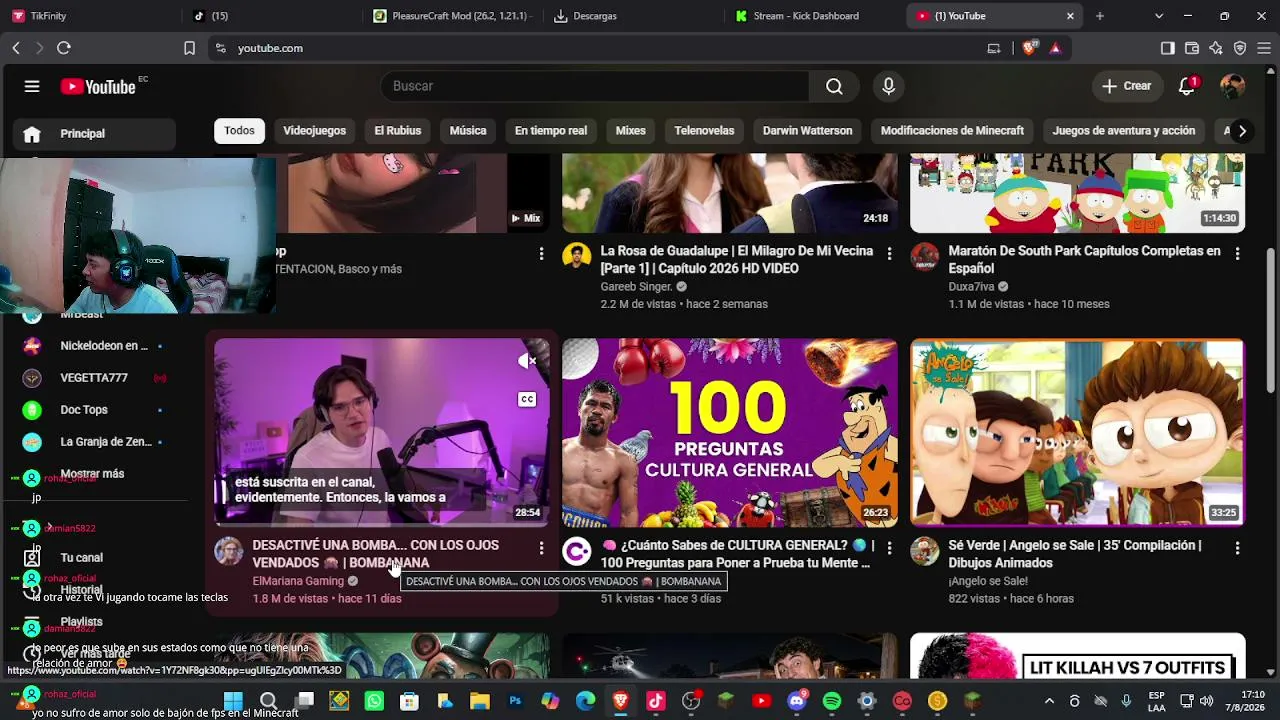Image resolution: width=1280 pixels, height=720 pixels.
Task: Unmute the BOMBANANA video preview
Action: pyautogui.click(x=527, y=361)
